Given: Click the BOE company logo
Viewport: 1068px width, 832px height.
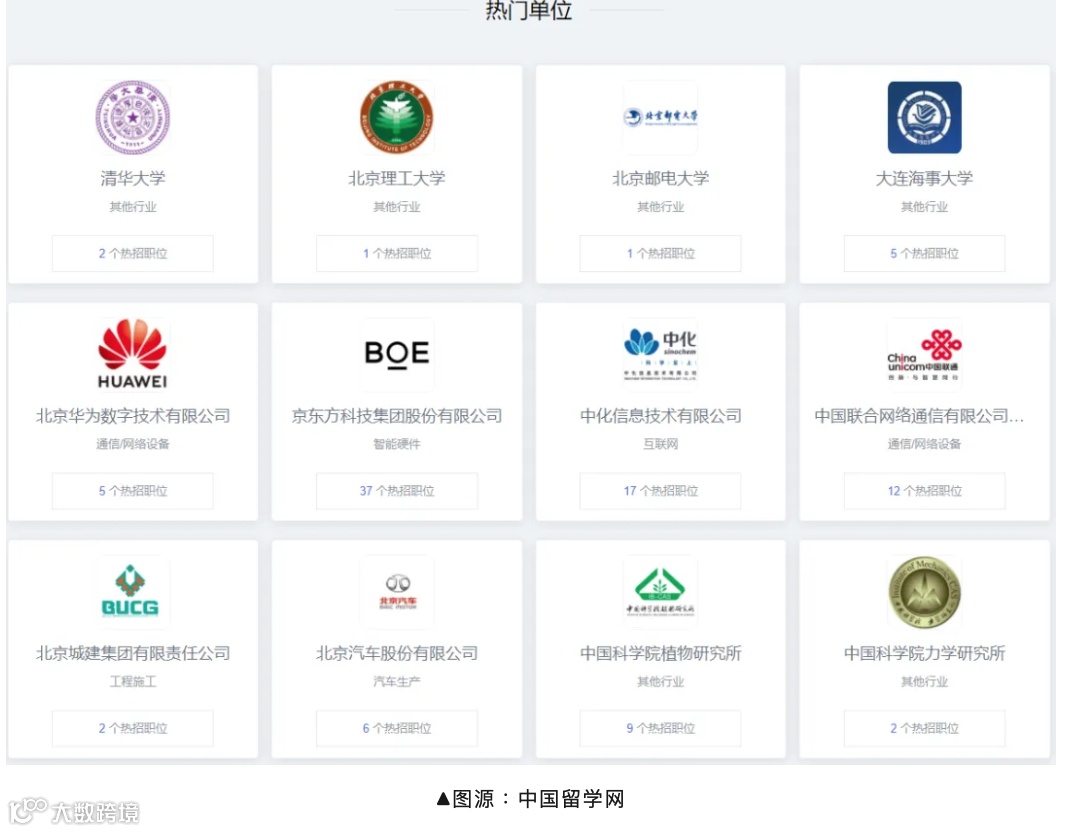Looking at the screenshot, I should coord(396,354).
